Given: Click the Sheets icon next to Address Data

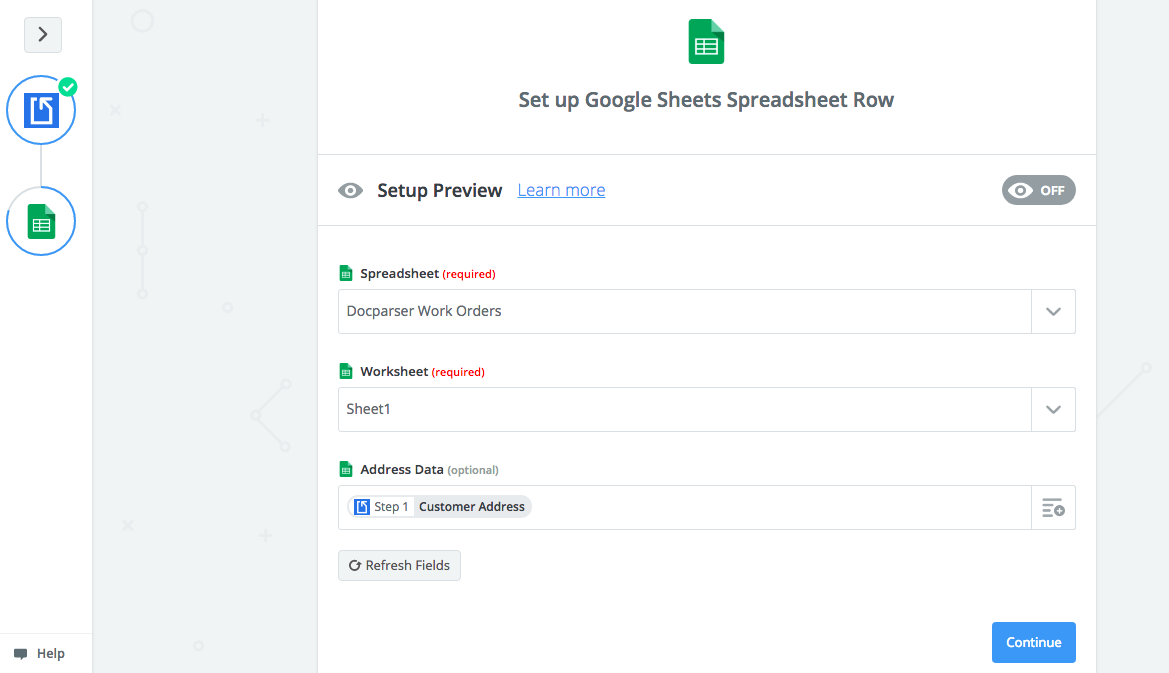Looking at the screenshot, I should [346, 470].
